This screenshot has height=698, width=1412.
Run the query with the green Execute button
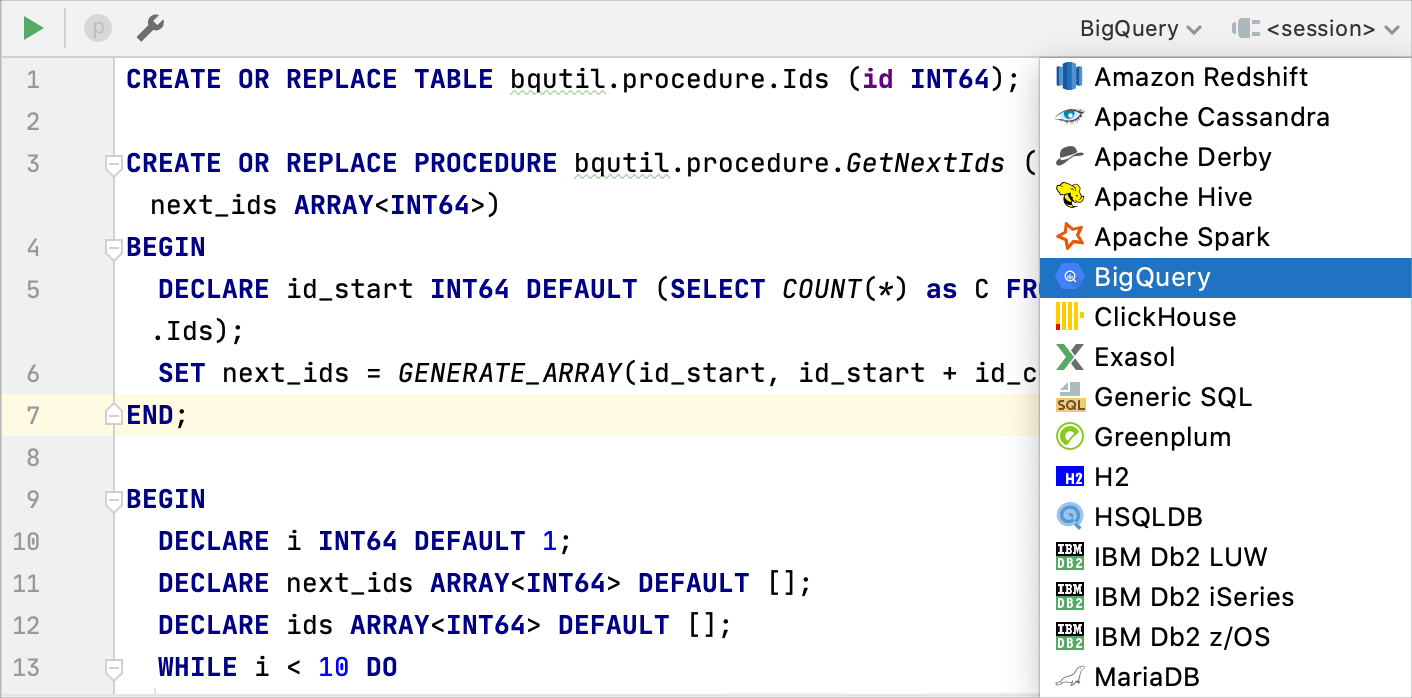34,28
